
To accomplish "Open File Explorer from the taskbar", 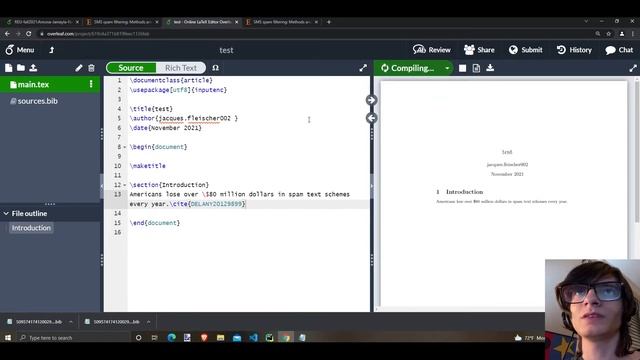I will click(x=220, y=338).
